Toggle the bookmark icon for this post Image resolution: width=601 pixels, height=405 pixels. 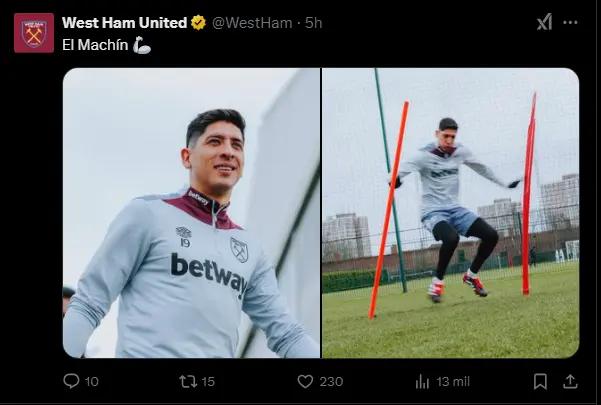click(540, 381)
